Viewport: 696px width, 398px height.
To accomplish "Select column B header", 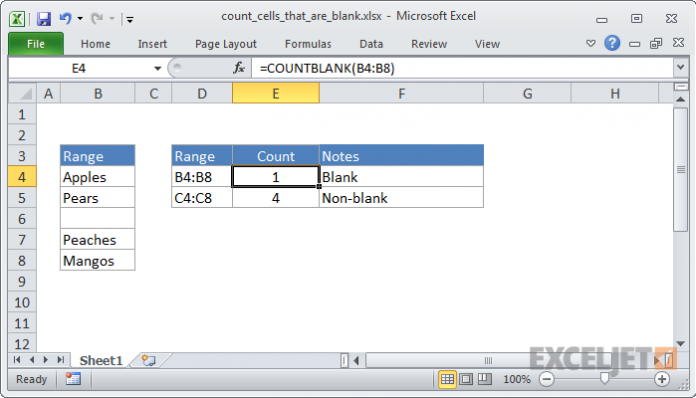I will (x=98, y=94).
